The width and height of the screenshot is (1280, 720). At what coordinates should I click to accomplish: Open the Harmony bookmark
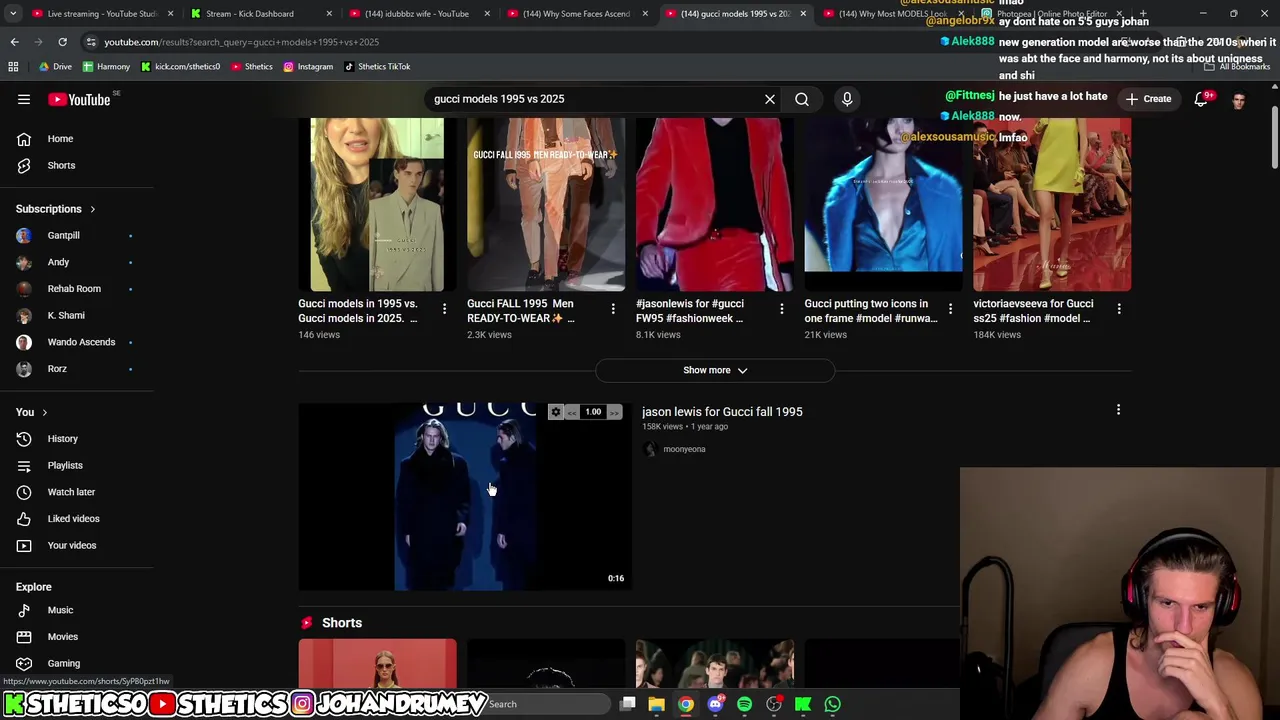point(106,67)
